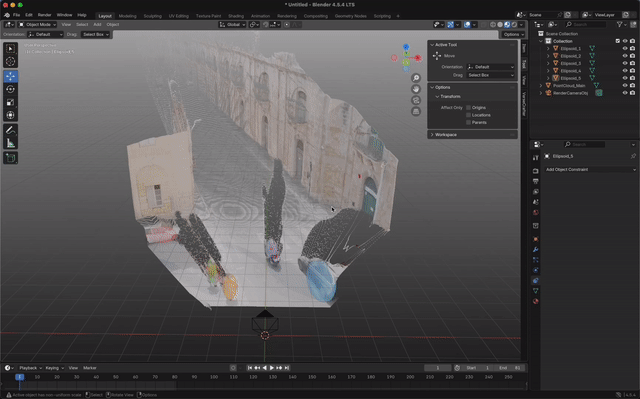Toggle Collection exclude checkbox in outliner
This screenshot has width=640, height=399.
[x=617, y=41]
